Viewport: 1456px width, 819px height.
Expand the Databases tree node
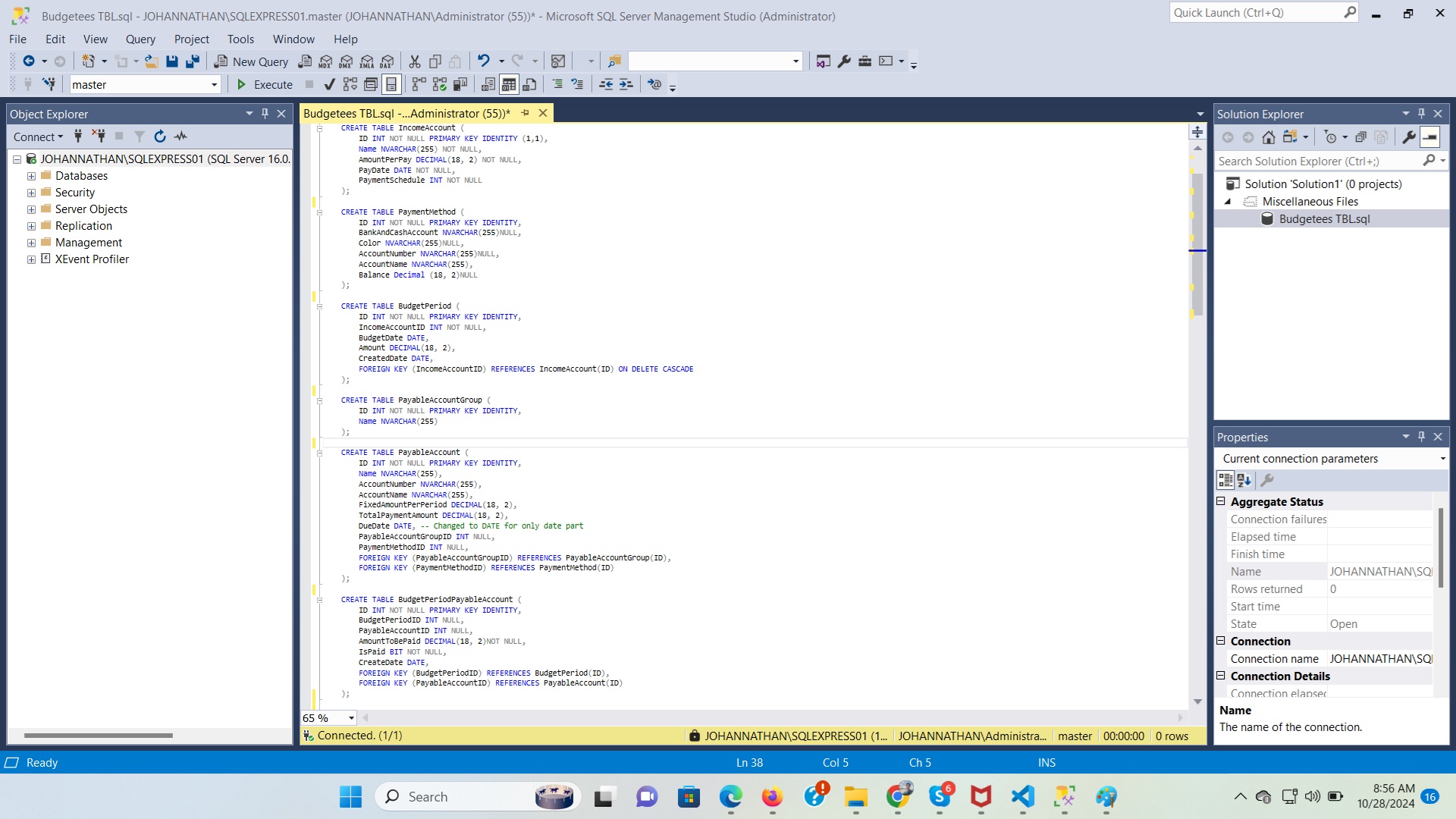click(31, 176)
